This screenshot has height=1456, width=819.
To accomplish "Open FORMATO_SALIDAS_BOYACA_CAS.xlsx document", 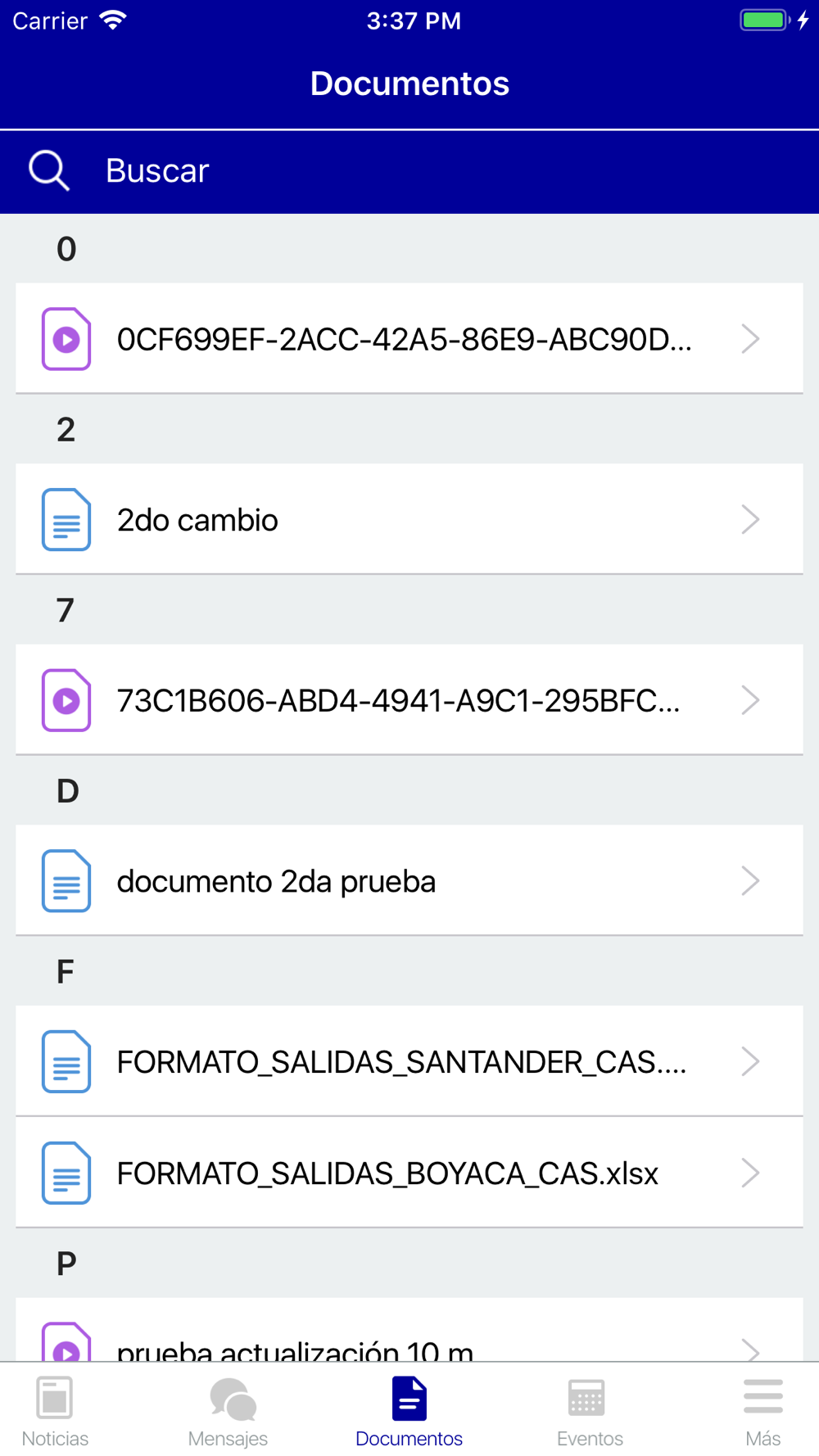I will coord(387,1173).
